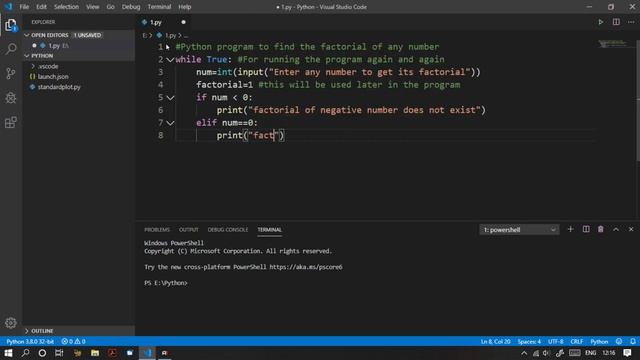Screen dimensions: 640x360
Task: Switch to the Debug Console tab
Action: click(228, 230)
